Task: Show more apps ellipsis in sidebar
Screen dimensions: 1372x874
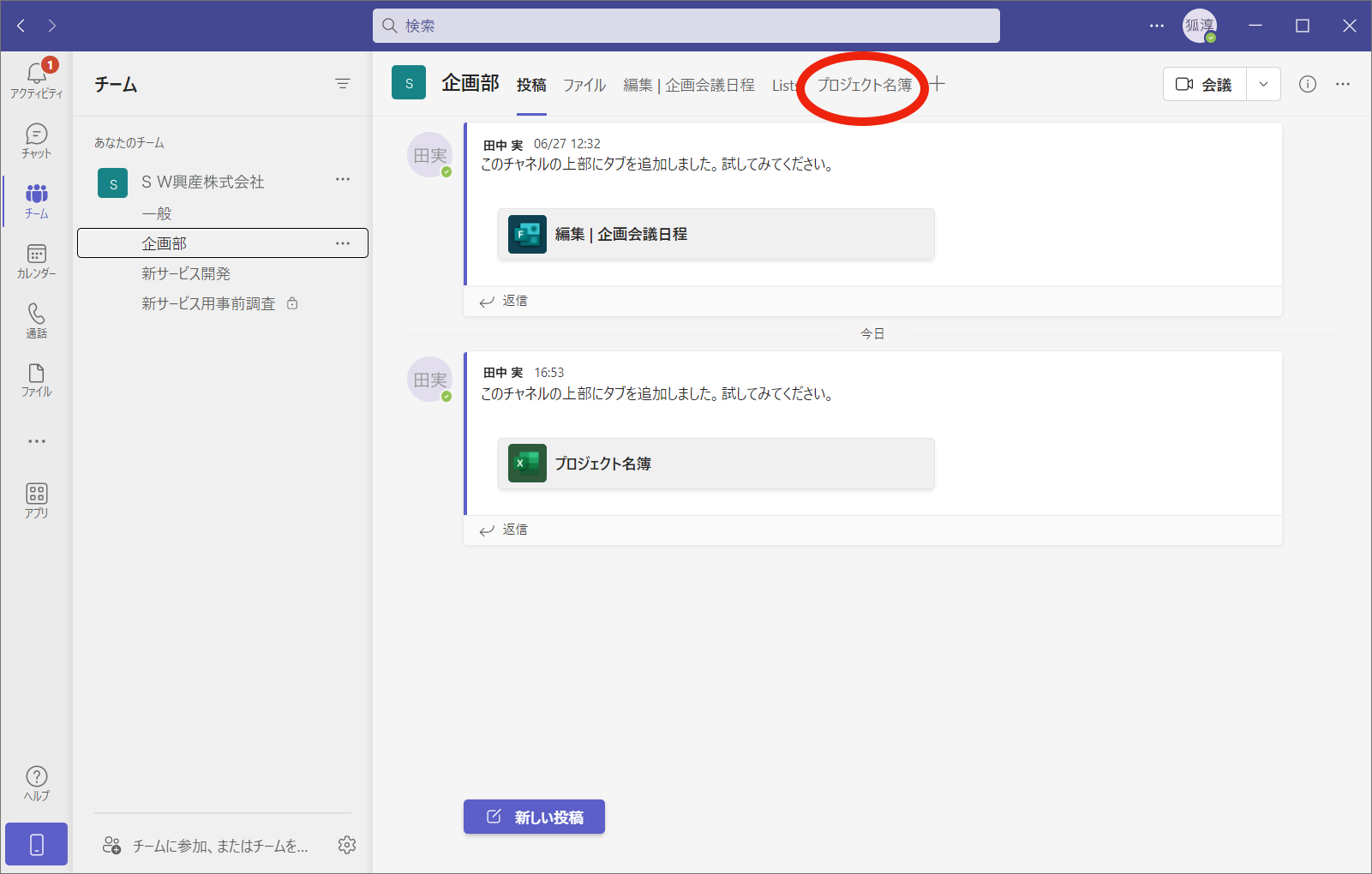Action: (37, 441)
